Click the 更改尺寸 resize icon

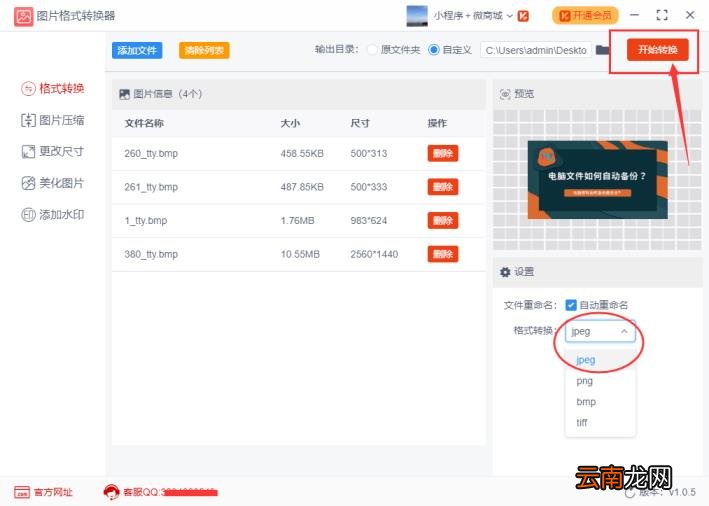coord(28,151)
